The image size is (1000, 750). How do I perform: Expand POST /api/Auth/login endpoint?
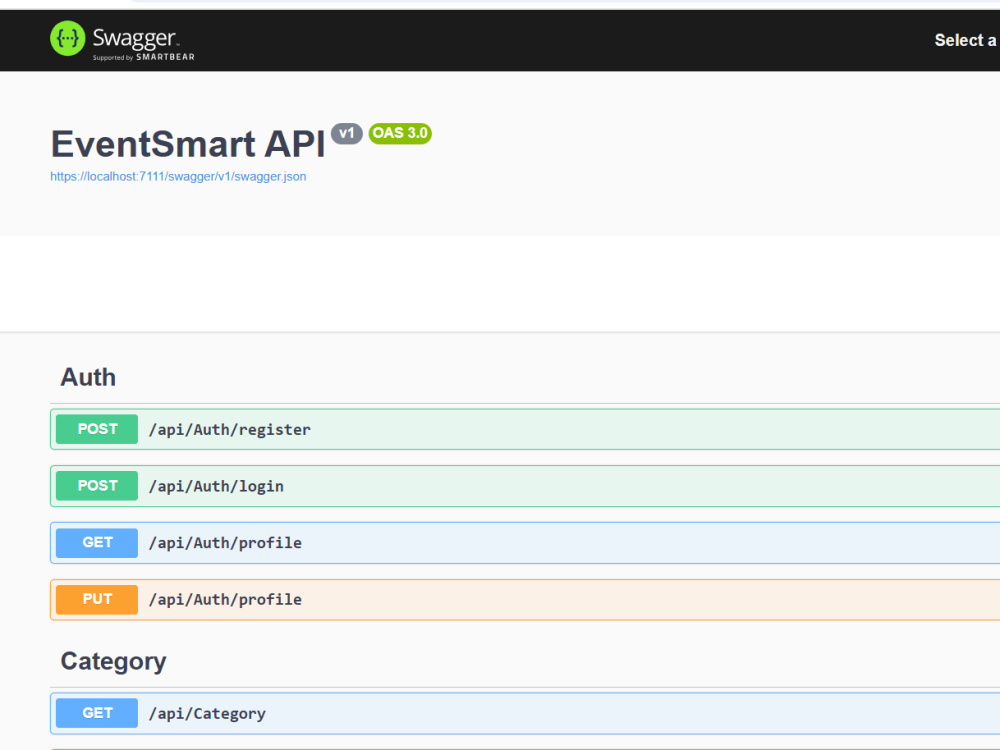pyautogui.click(x=525, y=486)
